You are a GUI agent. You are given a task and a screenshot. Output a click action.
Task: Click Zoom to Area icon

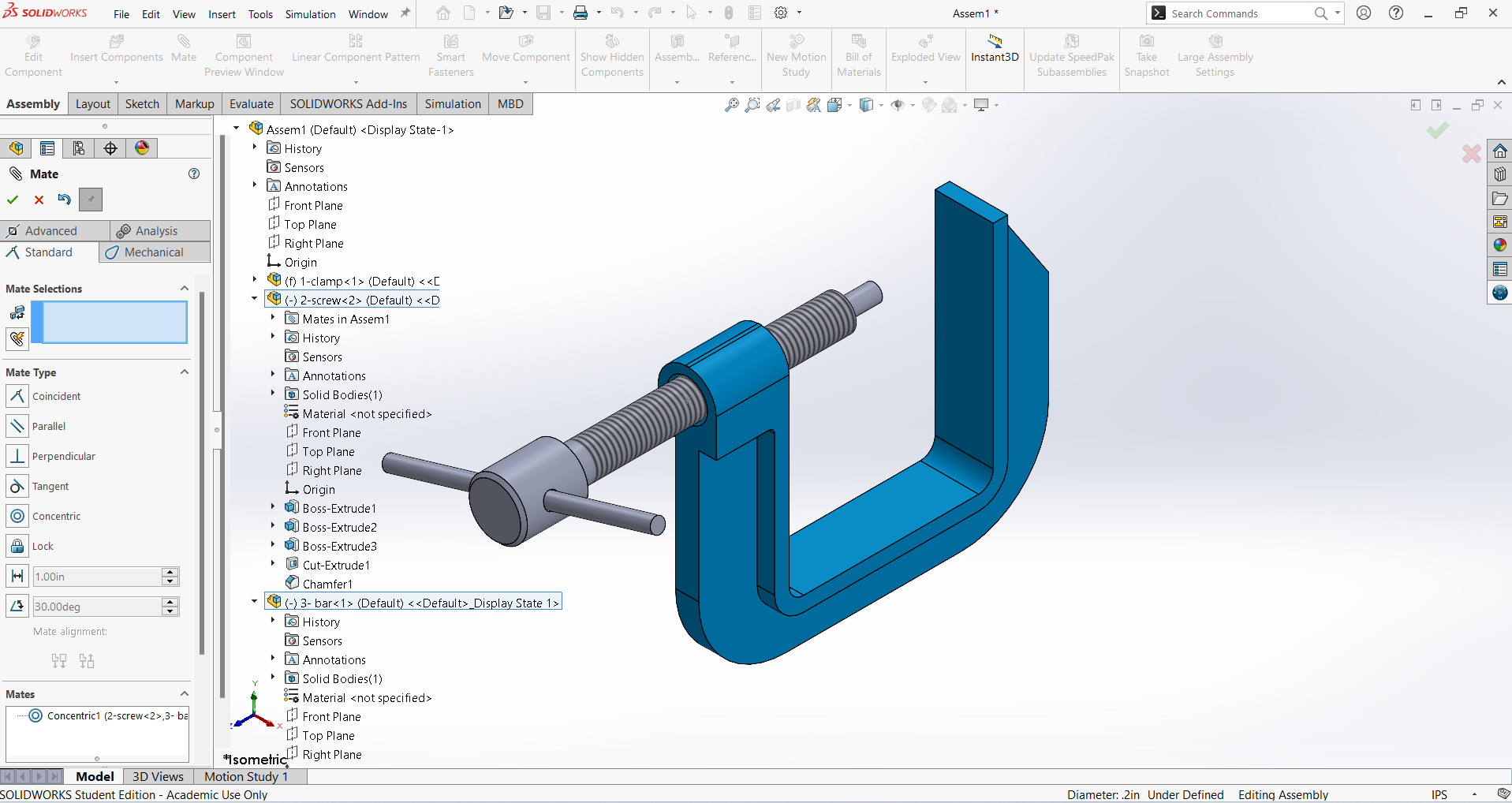point(752,105)
